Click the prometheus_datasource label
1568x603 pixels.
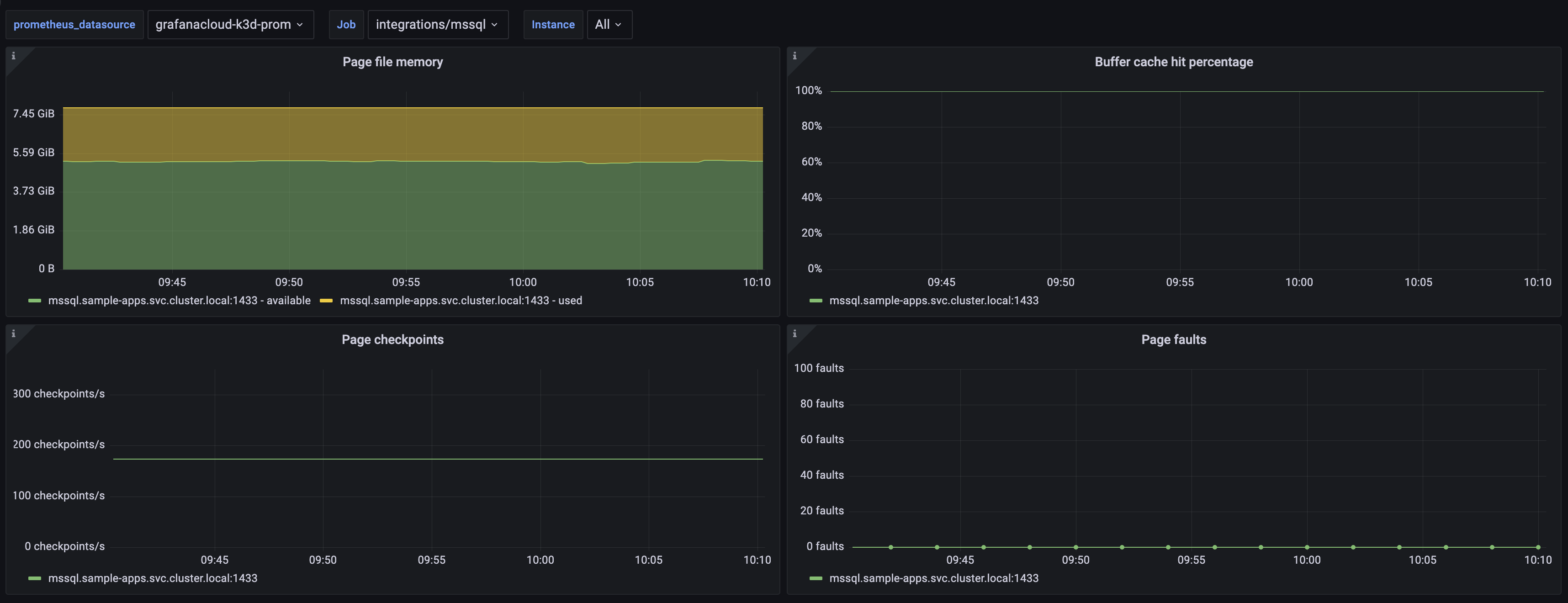click(74, 24)
